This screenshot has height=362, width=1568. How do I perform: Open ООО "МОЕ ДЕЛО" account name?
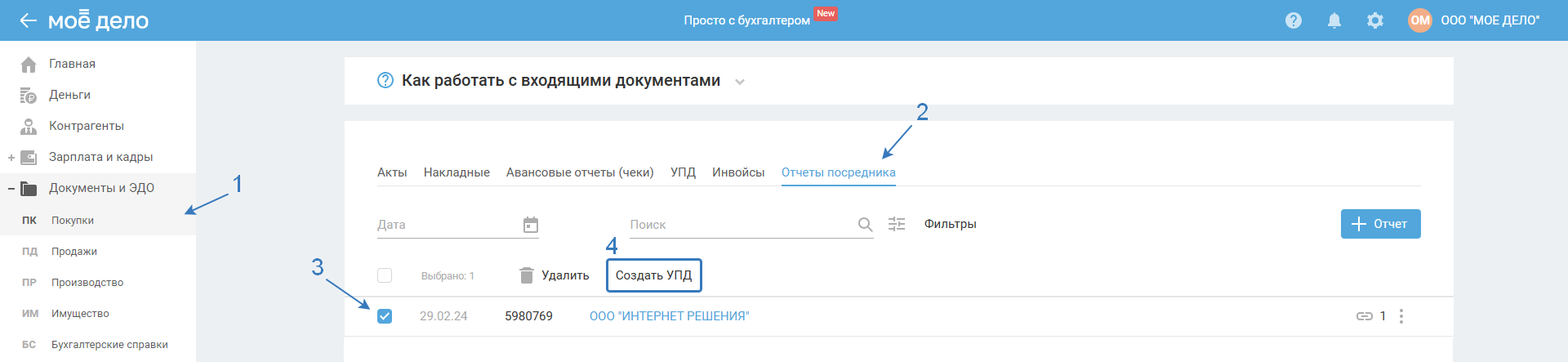(1490, 20)
